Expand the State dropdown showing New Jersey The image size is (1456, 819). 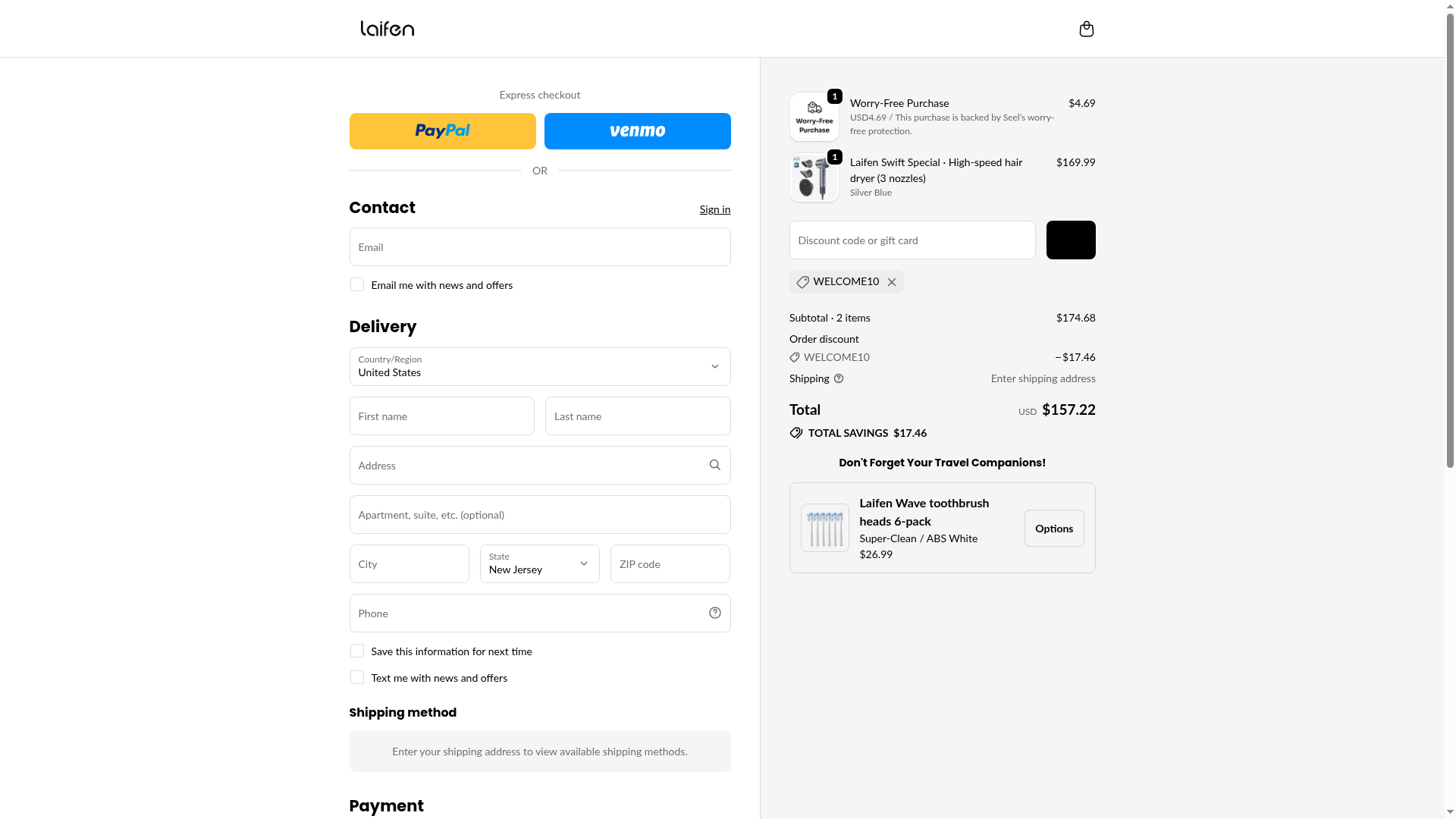[539, 563]
